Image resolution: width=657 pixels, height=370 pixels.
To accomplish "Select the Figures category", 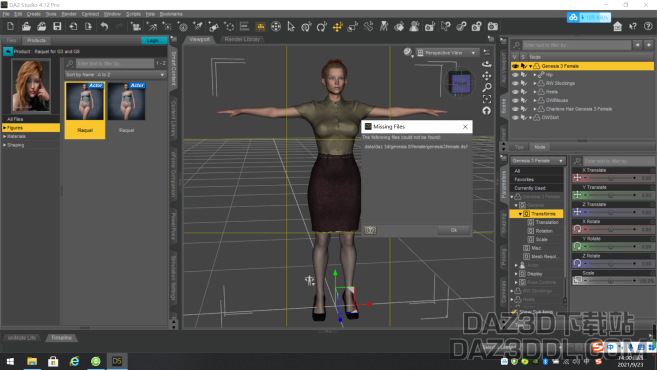I will [x=31, y=128].
